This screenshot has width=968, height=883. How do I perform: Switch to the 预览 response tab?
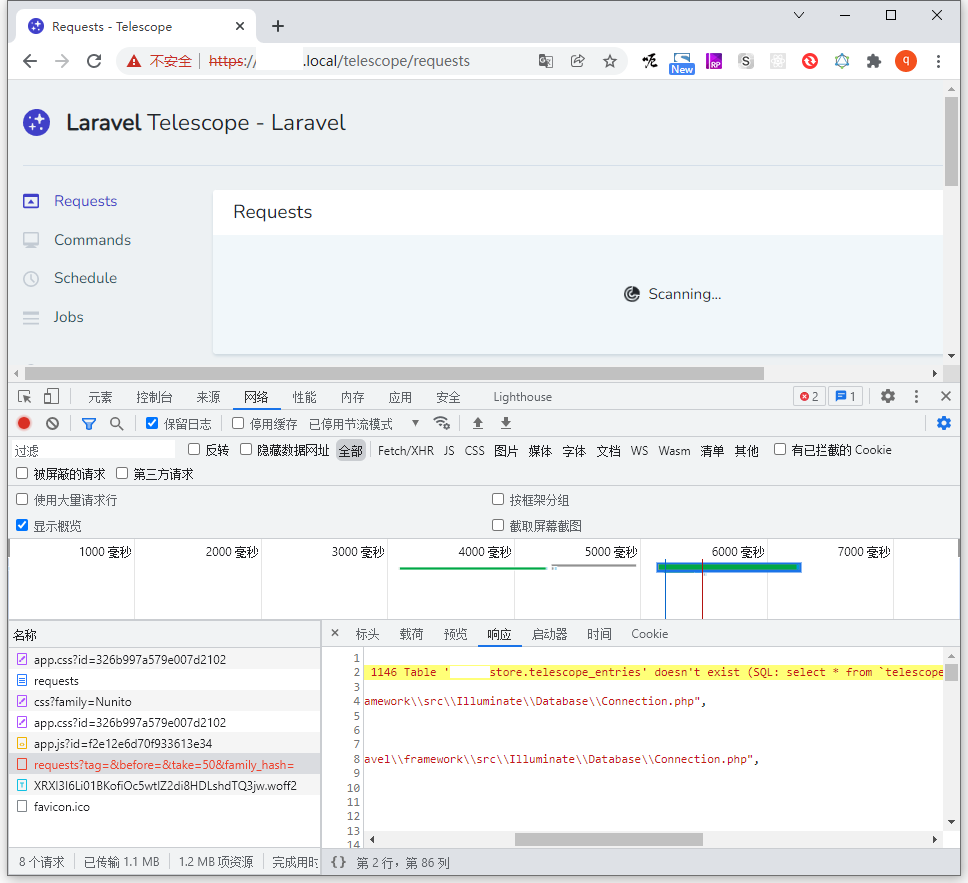point(455,634)
